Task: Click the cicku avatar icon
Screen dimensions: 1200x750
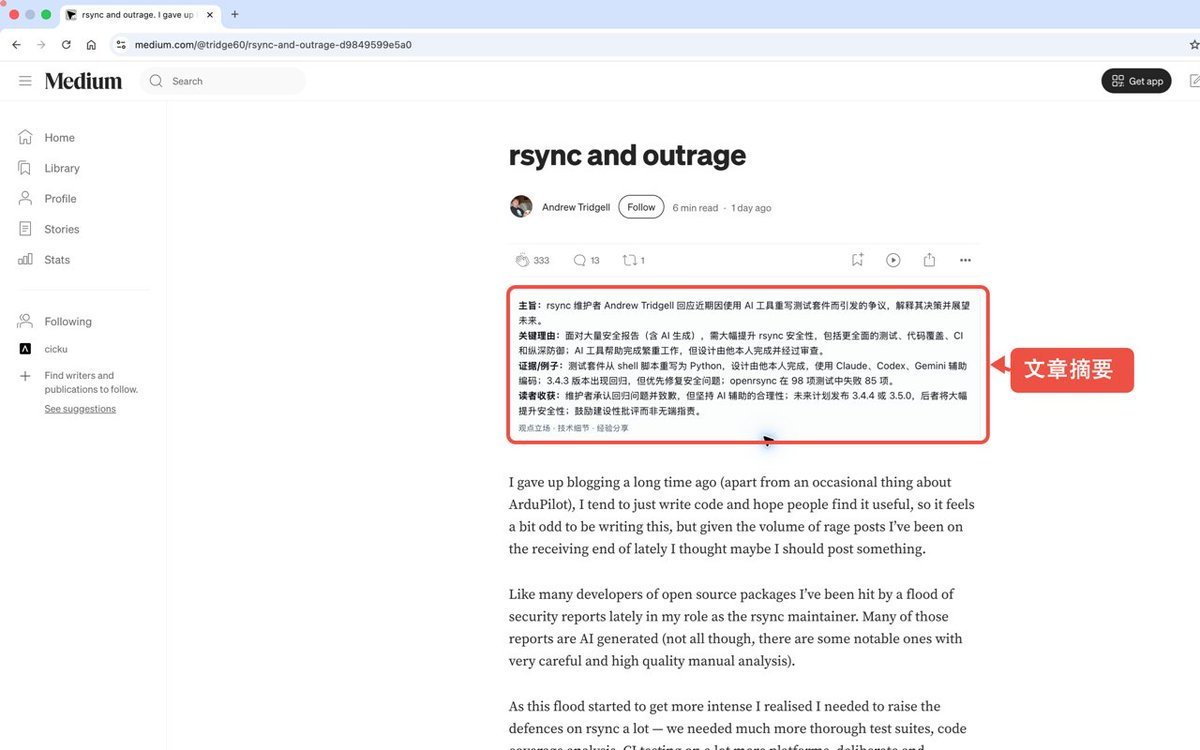Action: 25,349
